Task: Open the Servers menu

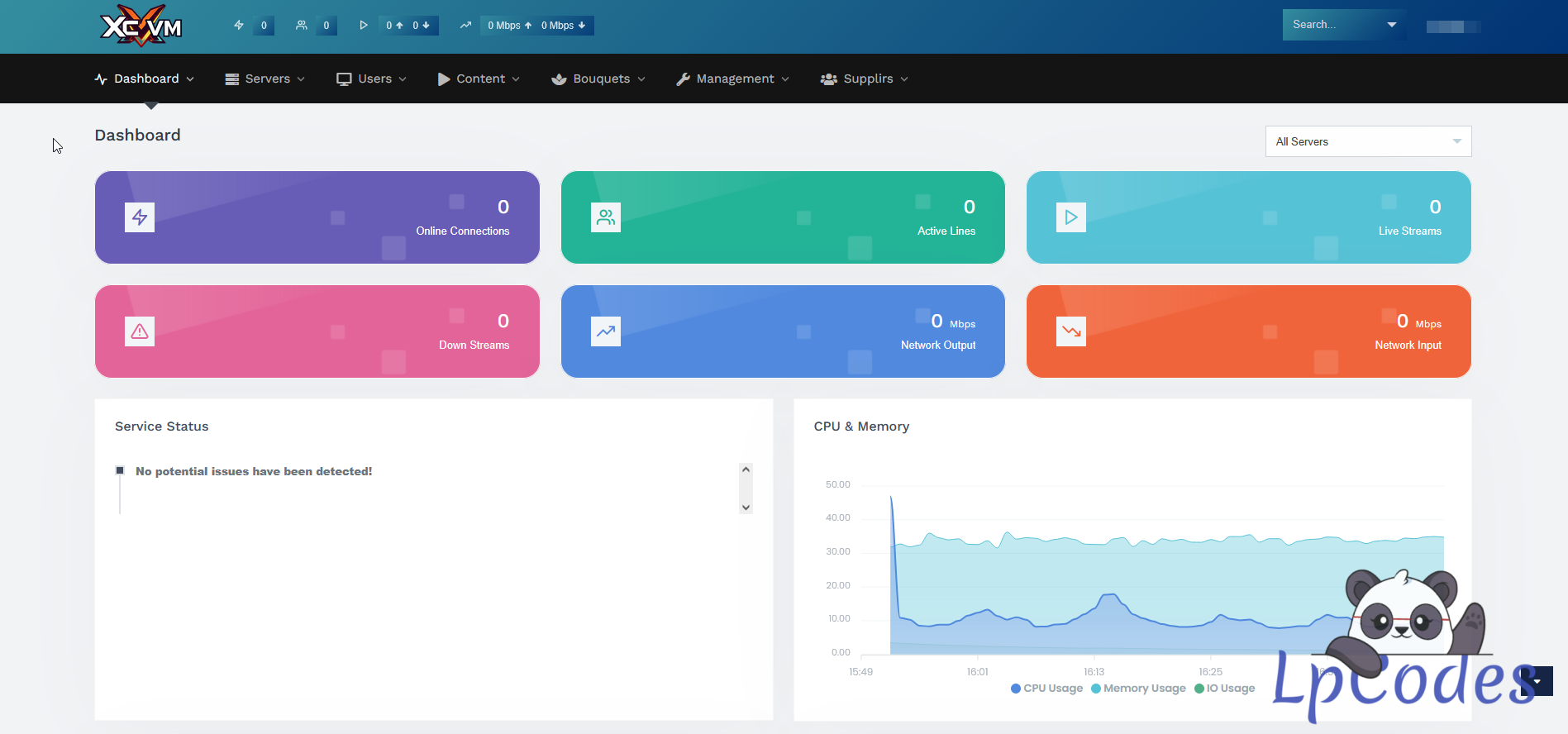Action: point(265,79)
